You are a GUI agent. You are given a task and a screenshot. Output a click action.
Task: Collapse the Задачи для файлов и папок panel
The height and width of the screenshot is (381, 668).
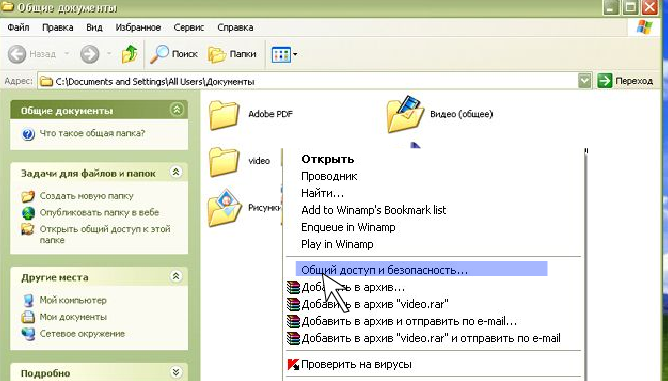[x=176, y=172]
